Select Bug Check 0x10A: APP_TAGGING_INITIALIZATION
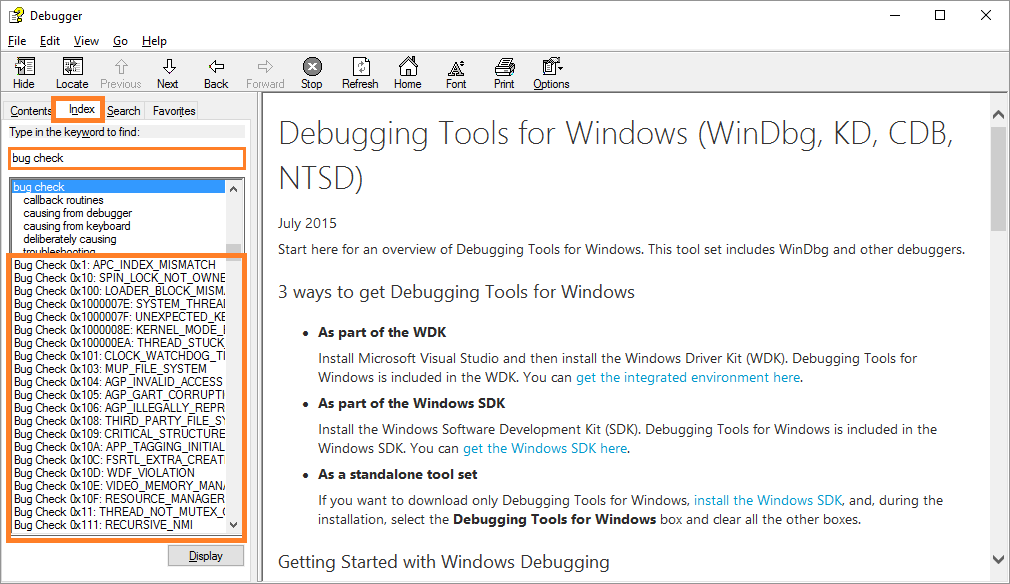The height and width of the screenshot is (584, 1010). [x=119, y=447]
